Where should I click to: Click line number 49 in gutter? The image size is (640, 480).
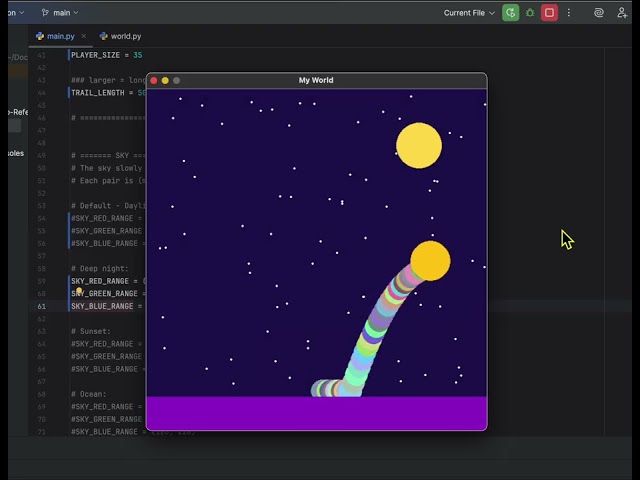tap(42, 156)
